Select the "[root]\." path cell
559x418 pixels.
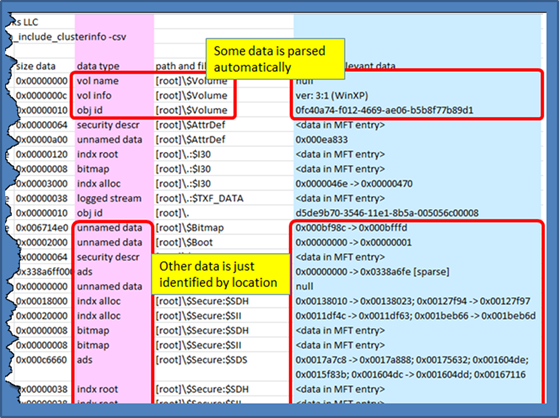click(x=172, y=213)
